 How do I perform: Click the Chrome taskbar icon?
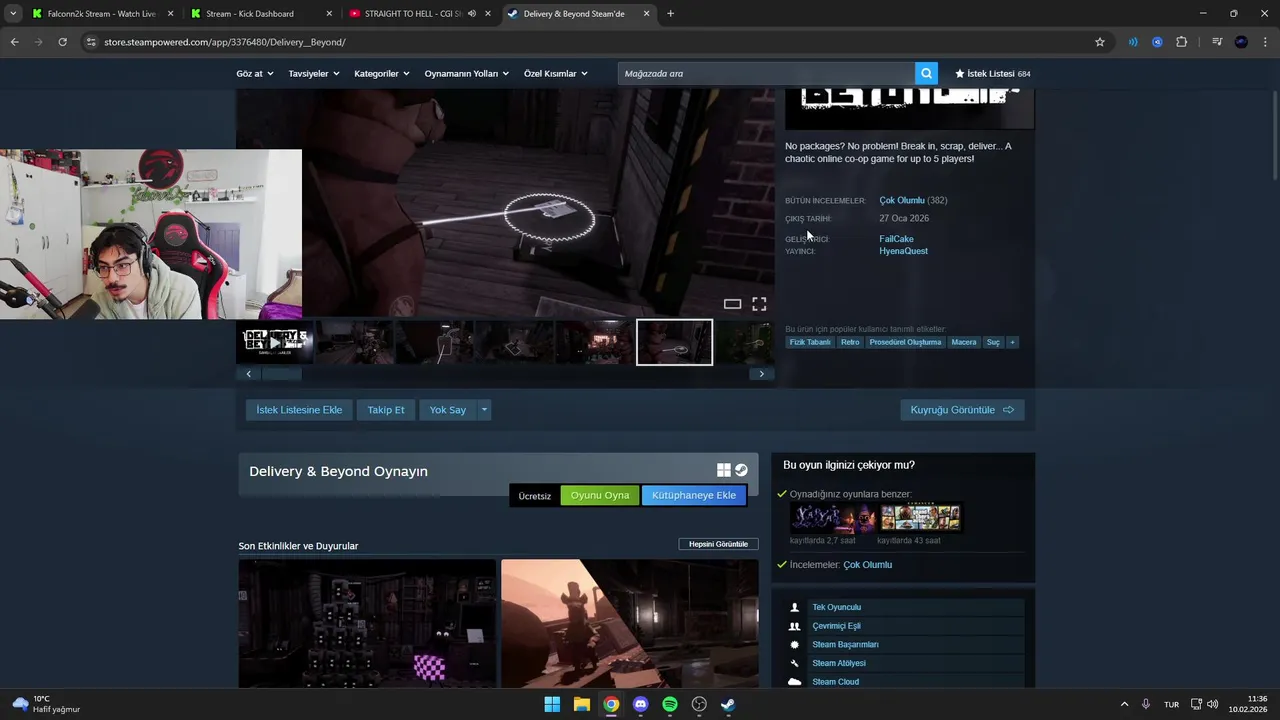611,704
